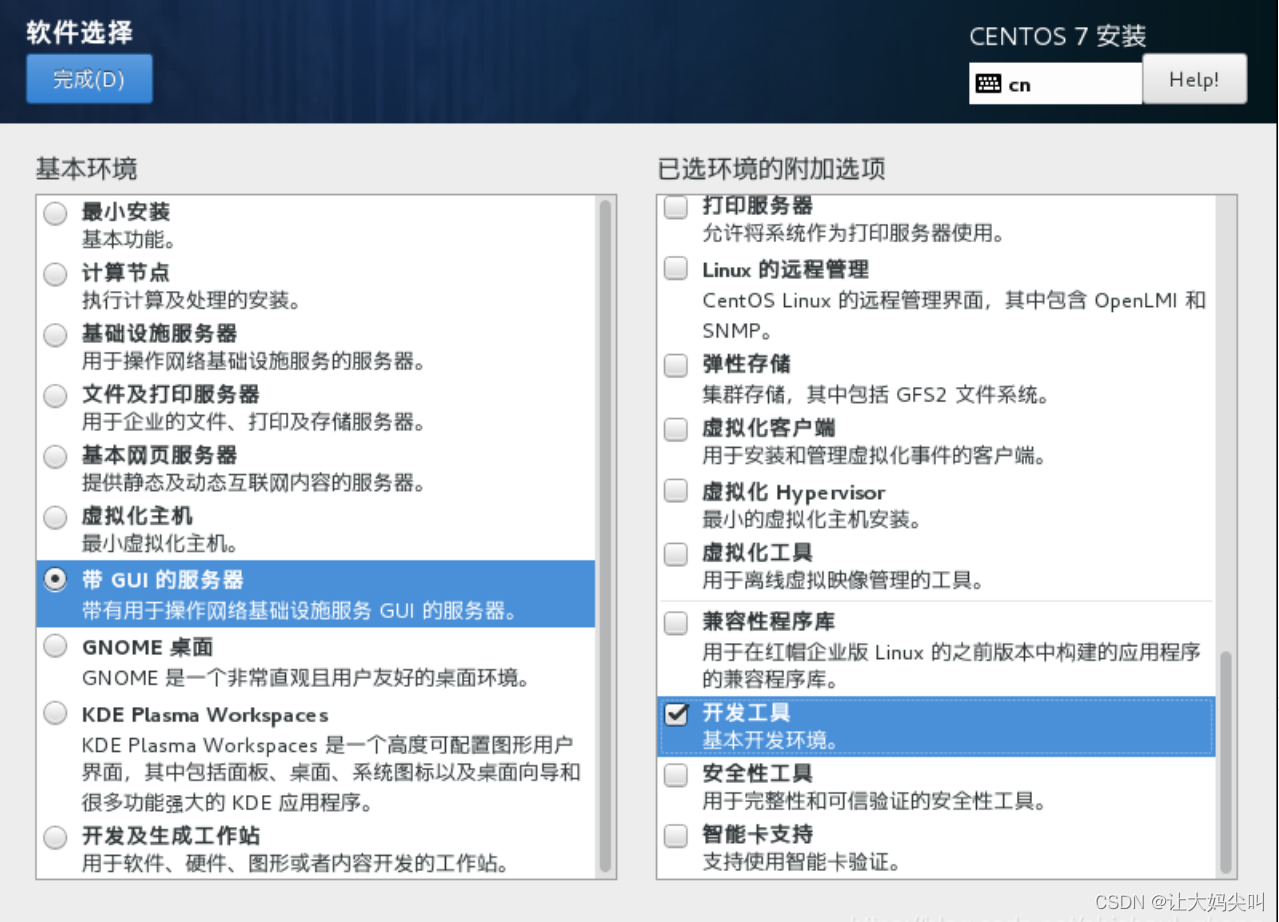Click the description 基本开发环境。

coord(771,740)
